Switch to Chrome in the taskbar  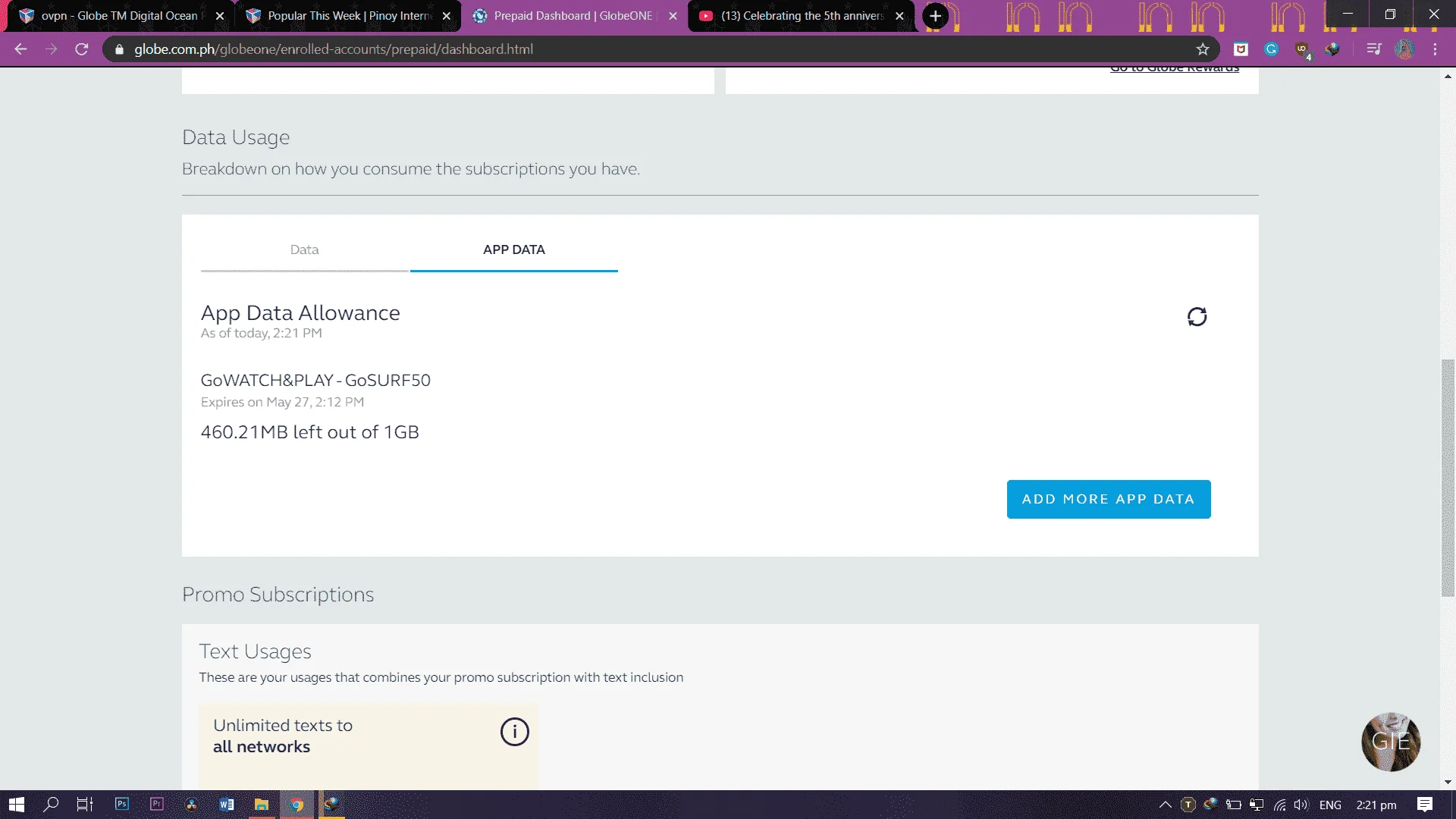297,805
